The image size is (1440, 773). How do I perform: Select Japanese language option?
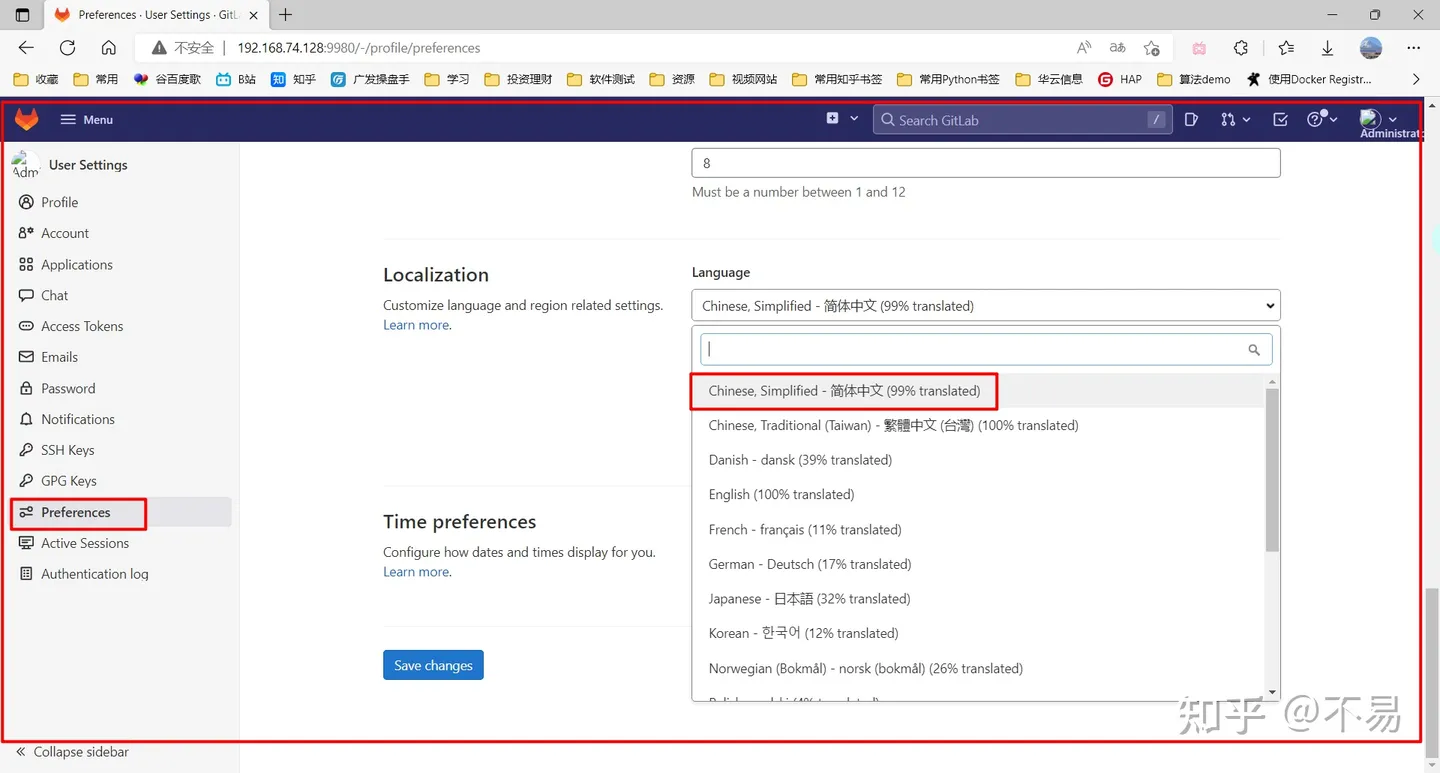pyautogui.click(x=978, y=598)
